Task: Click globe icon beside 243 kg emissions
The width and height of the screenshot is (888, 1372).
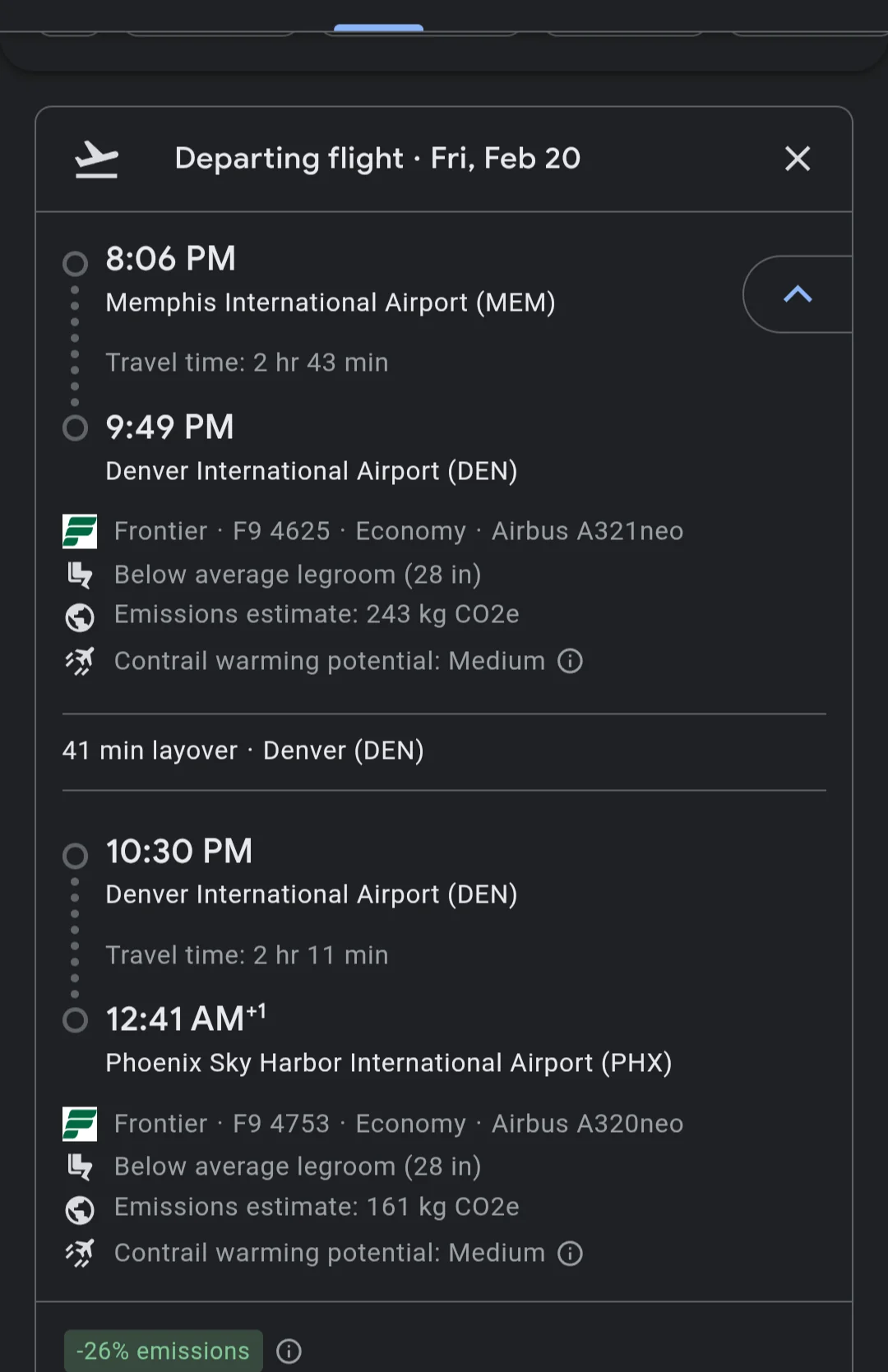Action: (x=80, y=617)
